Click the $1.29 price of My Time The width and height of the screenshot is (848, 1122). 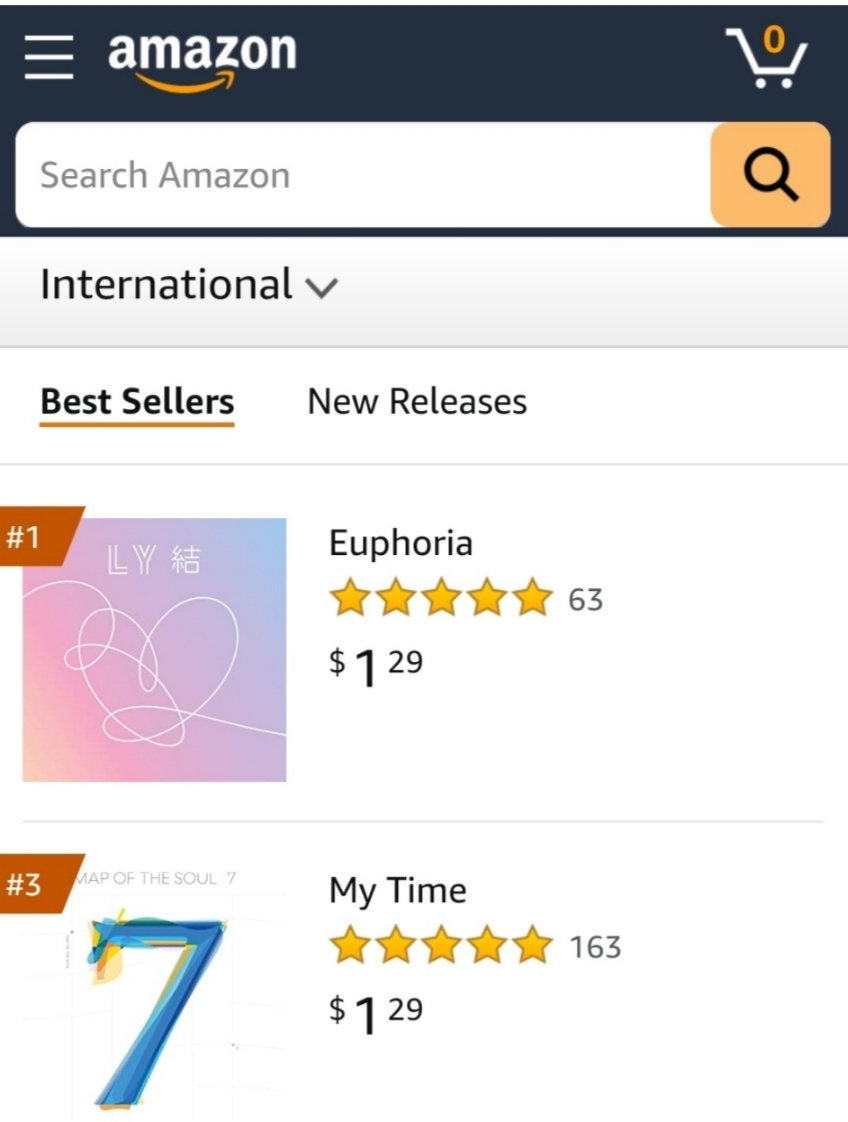click(x=377, y=1013)
